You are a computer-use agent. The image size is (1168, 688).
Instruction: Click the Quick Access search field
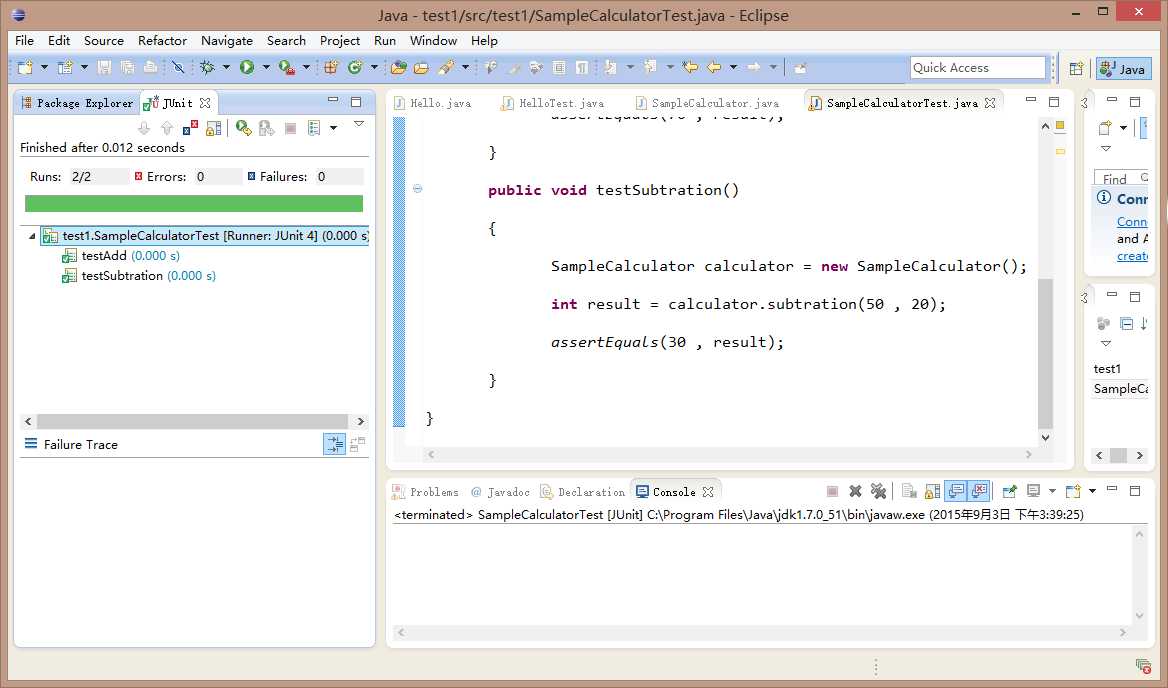(x=977, y=68)
